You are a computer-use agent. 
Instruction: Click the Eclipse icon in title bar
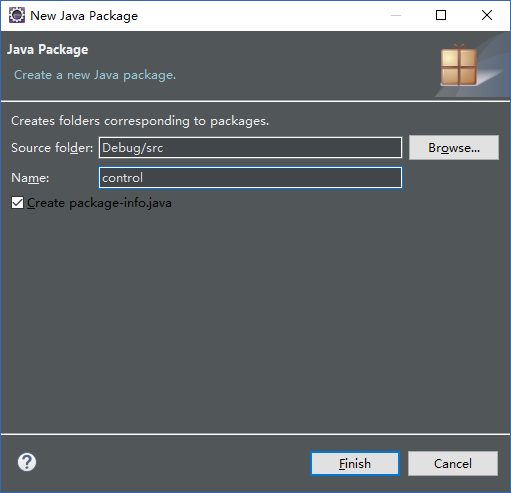click(x=17, y=15)
